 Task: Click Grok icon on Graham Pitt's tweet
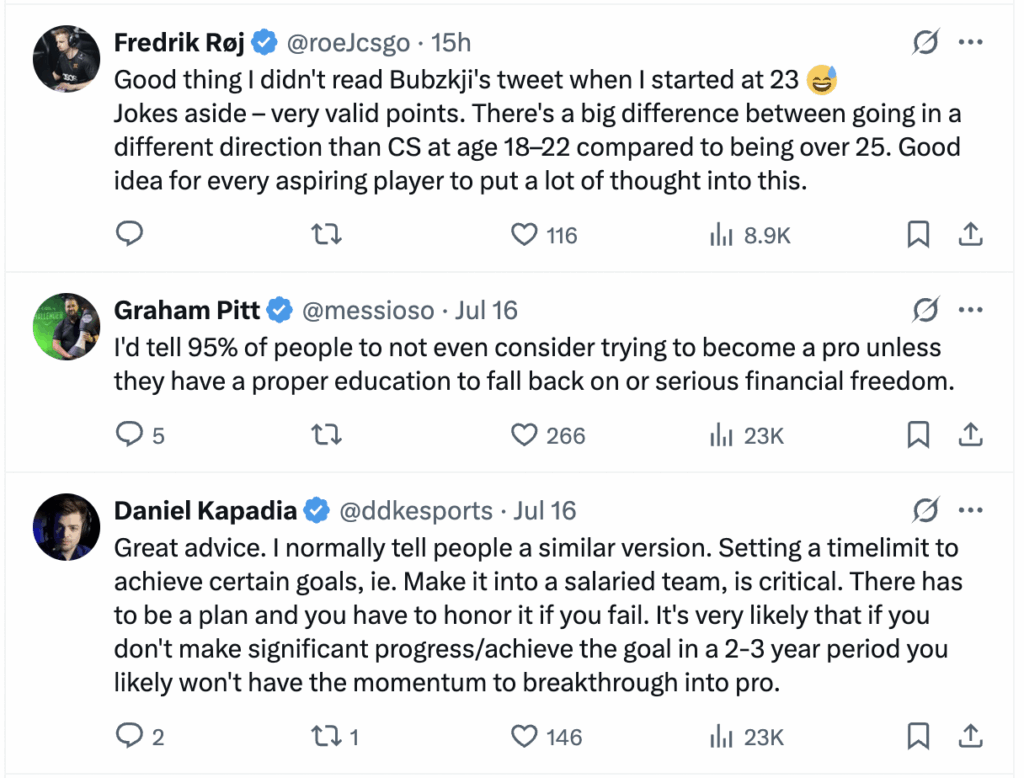pos(925,310)
